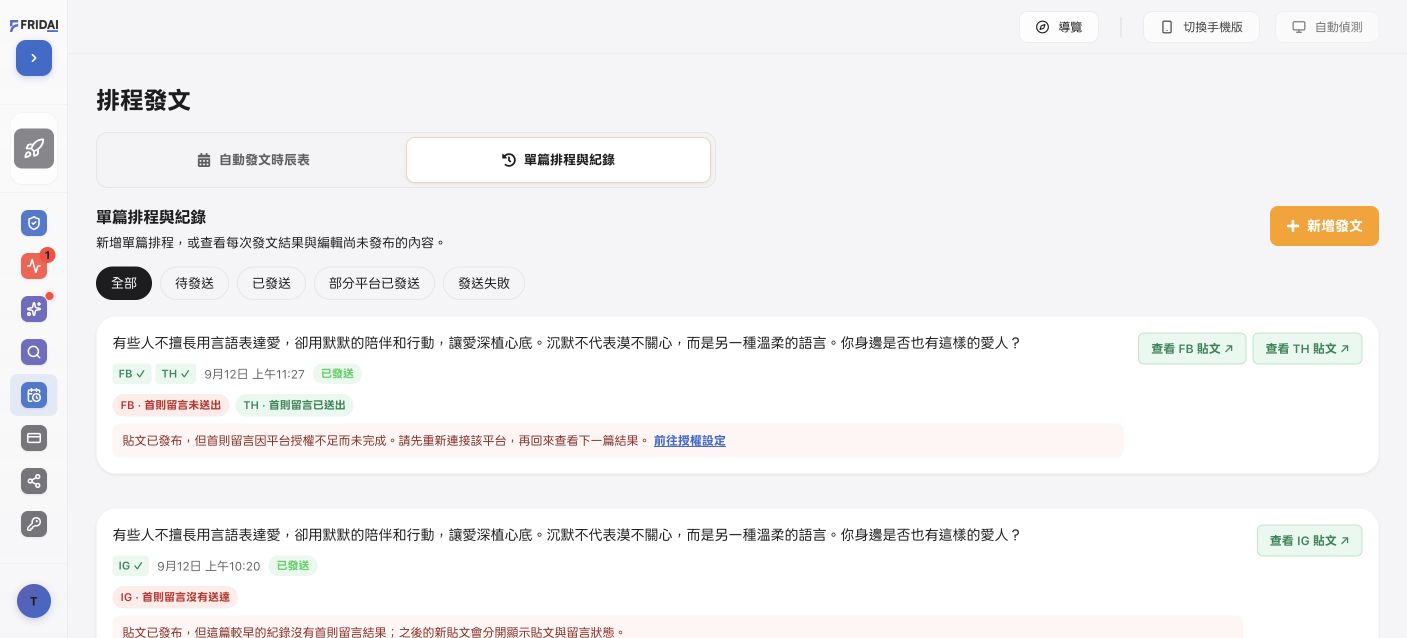Follow the 前往授權設定 link
1407x638 pixels.
[x=690, y=441]
